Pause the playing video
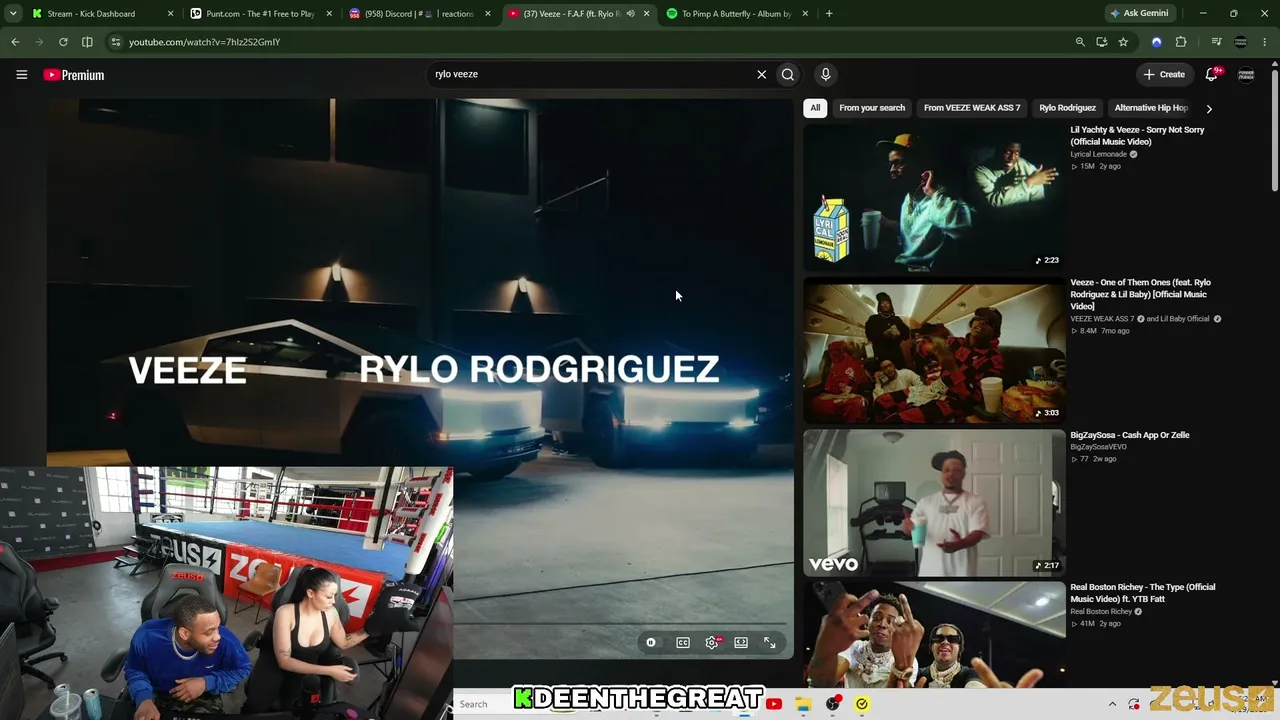Screen dimensions: 1280x720 (651, 643)
